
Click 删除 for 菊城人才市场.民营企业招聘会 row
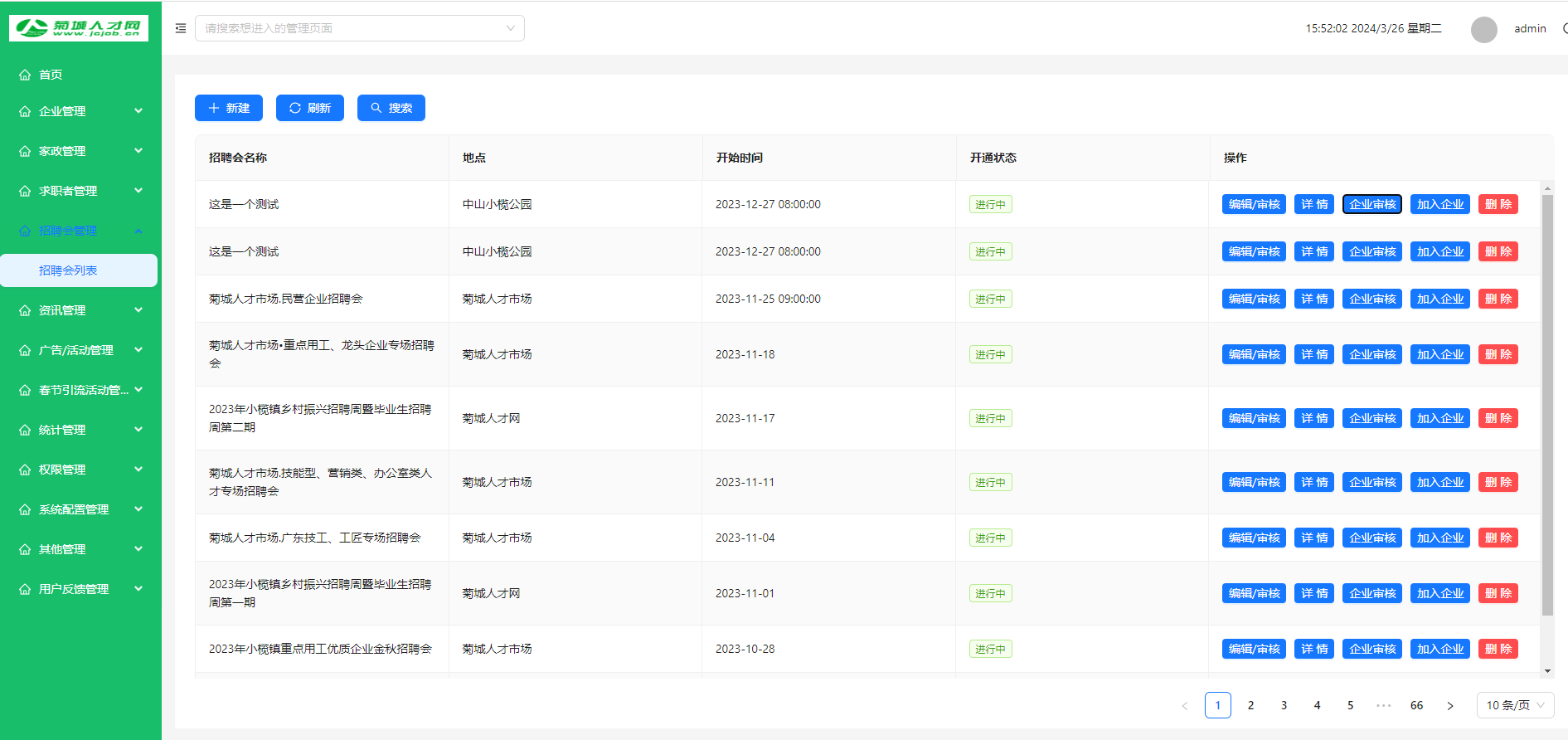[x=1498, y=299]
